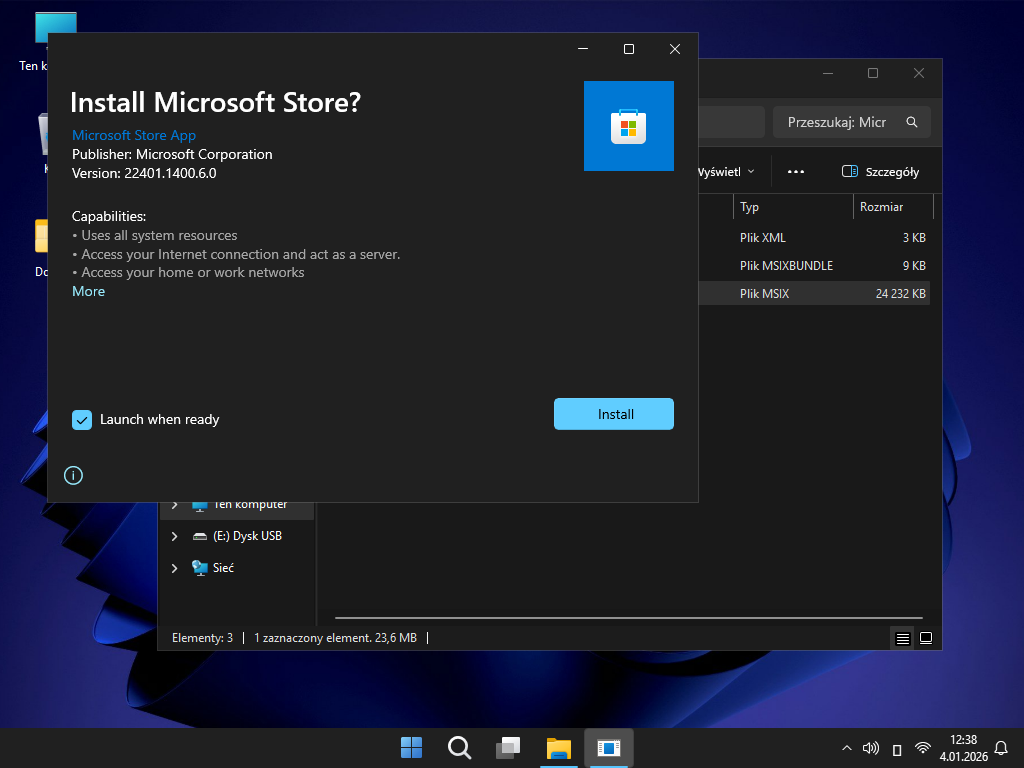Open the Wyświetl view dropdown
This screenshot has height=768, width=1024.
pos(727,172)
